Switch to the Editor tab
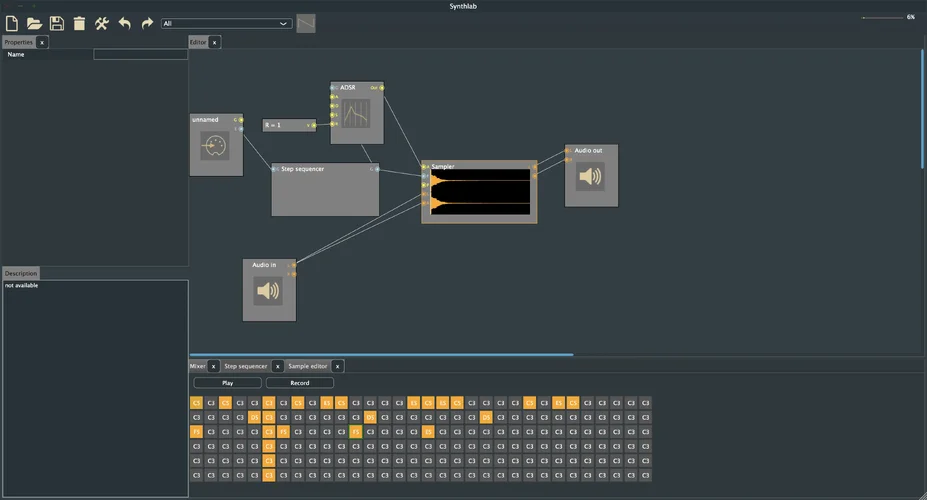This screenshot has height=500, width=927. 197,42
